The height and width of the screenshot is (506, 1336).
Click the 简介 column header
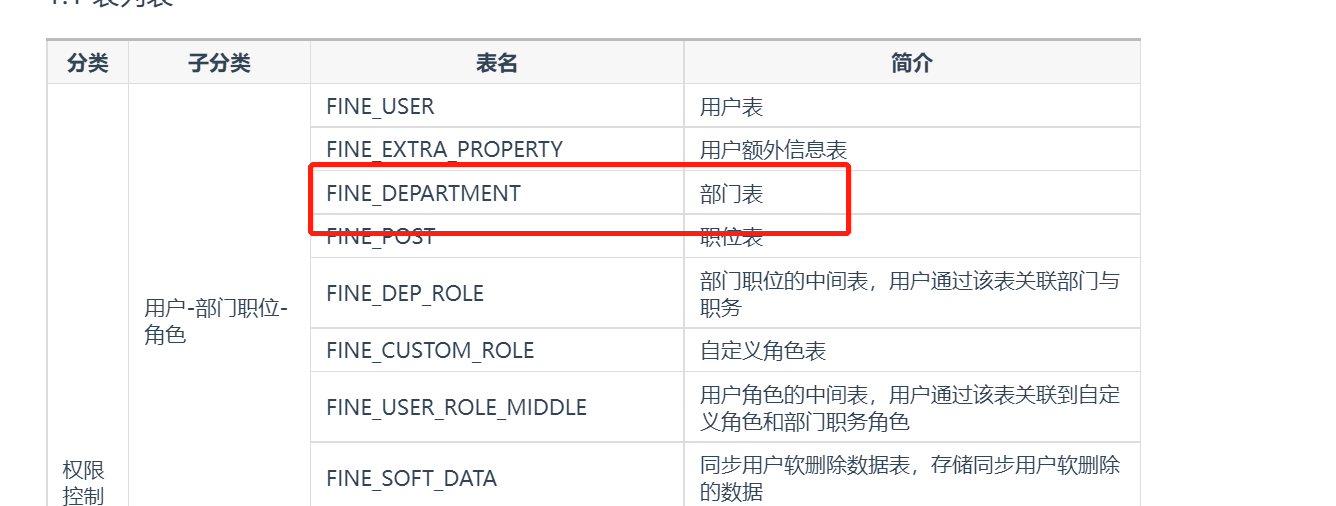pos(911,63)
